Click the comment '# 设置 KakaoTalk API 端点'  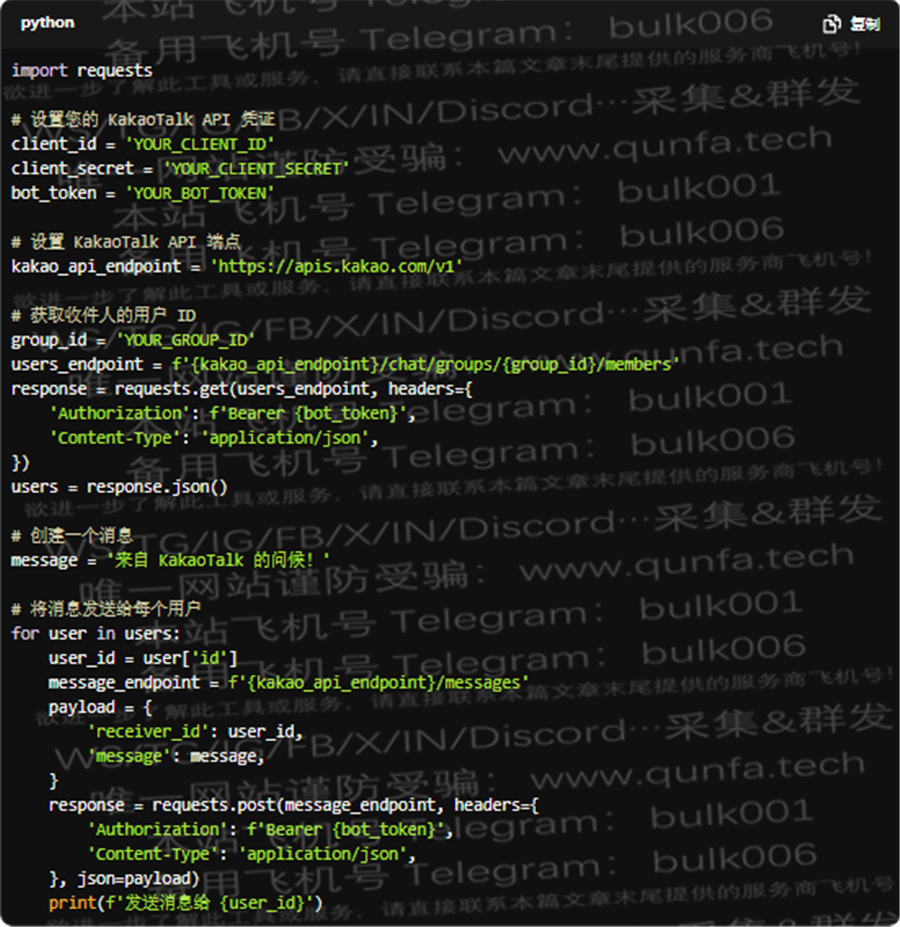126,242
